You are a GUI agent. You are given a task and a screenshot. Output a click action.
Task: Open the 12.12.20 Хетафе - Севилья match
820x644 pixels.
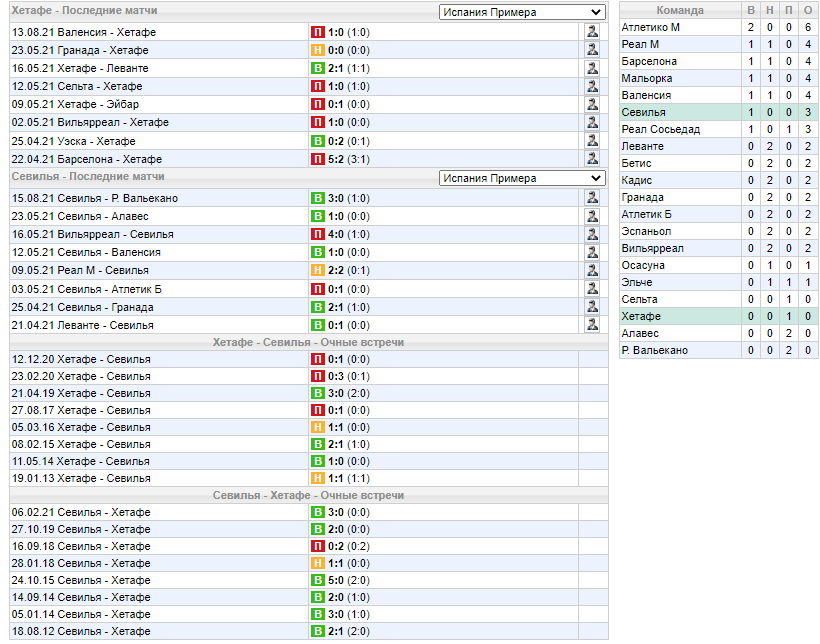pyautogui.click(x=81, y=359)
